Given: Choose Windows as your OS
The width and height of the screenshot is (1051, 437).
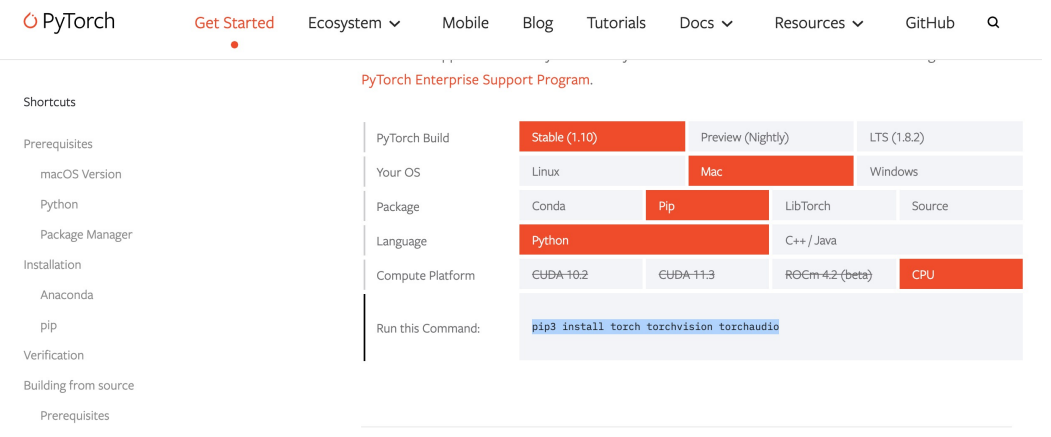Looking at the screenshot, I should [940, 171].
